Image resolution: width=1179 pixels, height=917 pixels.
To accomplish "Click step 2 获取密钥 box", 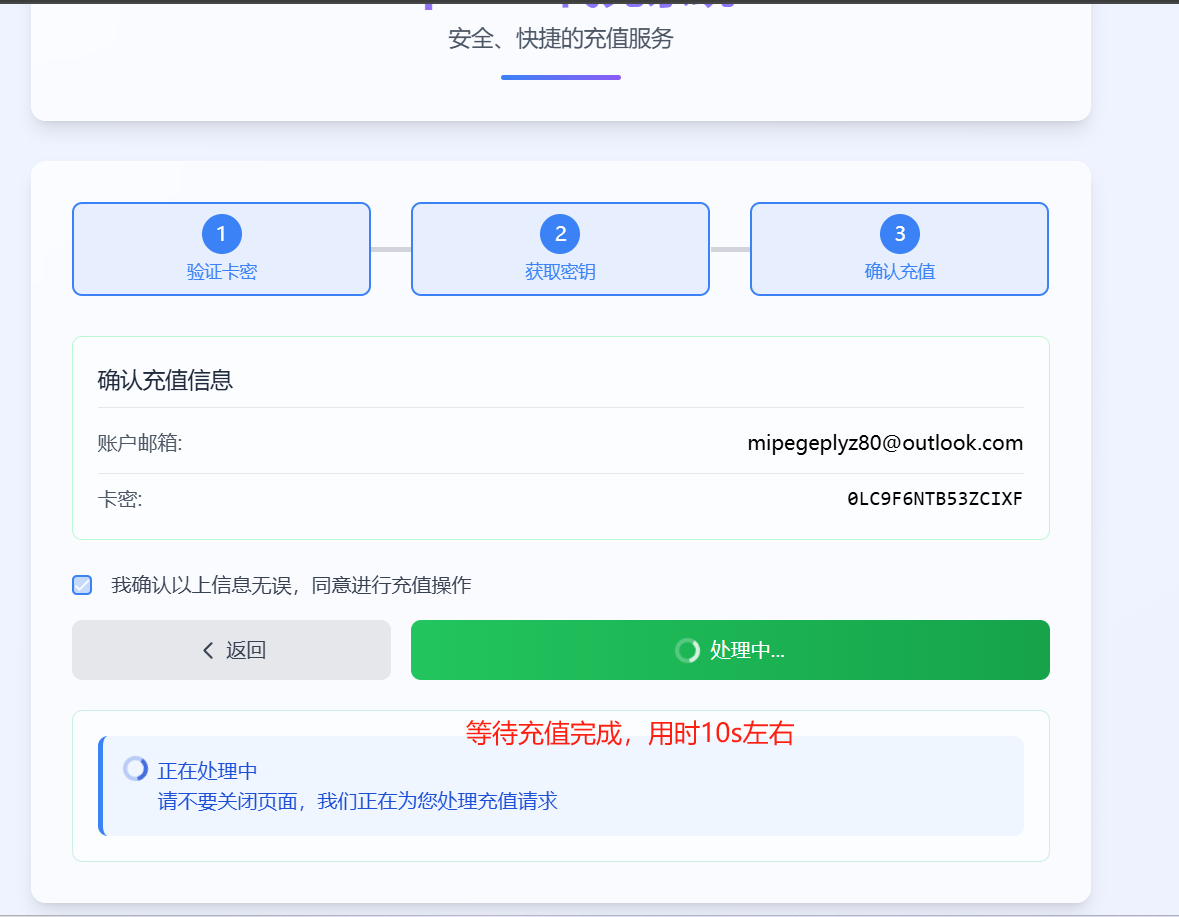I will point(560,249).
